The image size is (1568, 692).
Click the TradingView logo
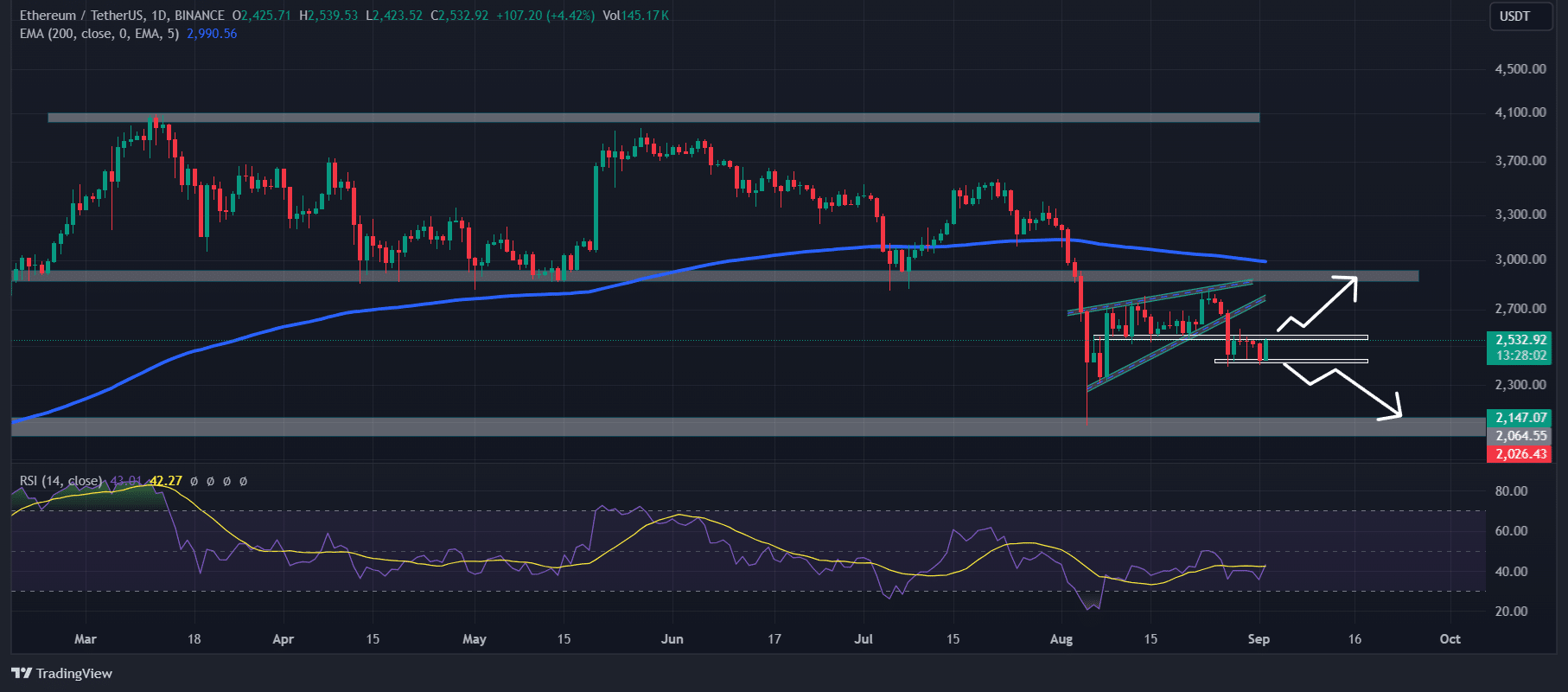point(61,673)
